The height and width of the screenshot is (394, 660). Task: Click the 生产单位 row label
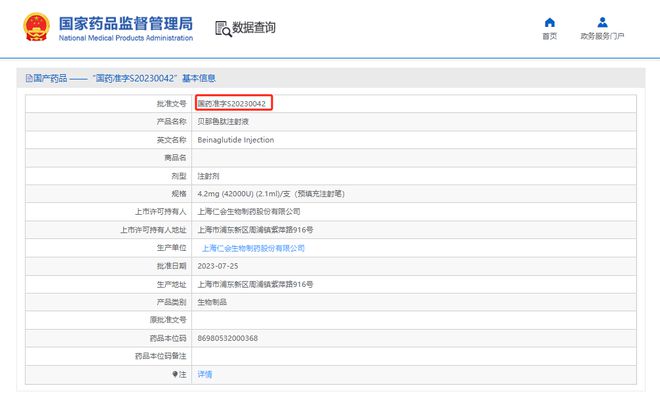[171, 248]
